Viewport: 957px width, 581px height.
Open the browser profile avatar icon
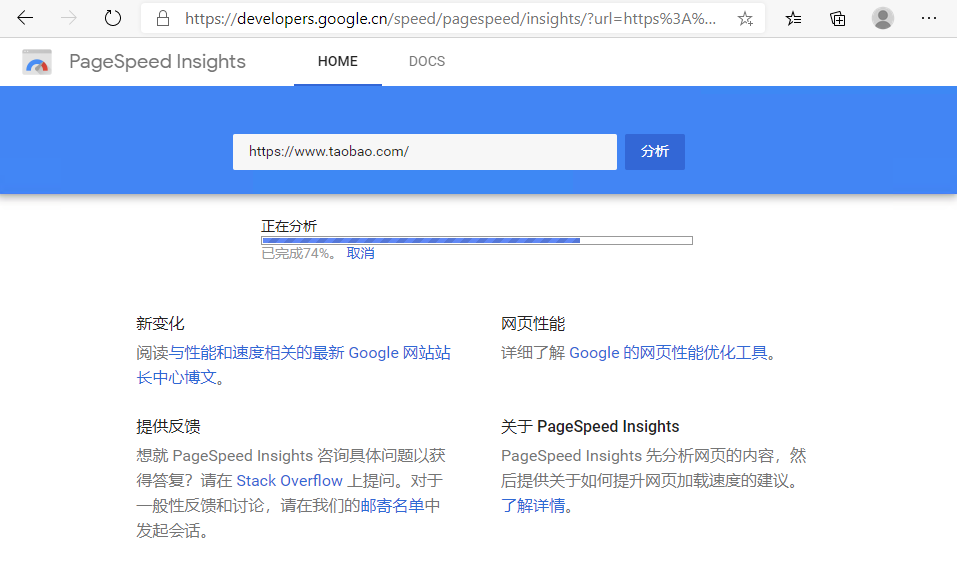(882, 17)
